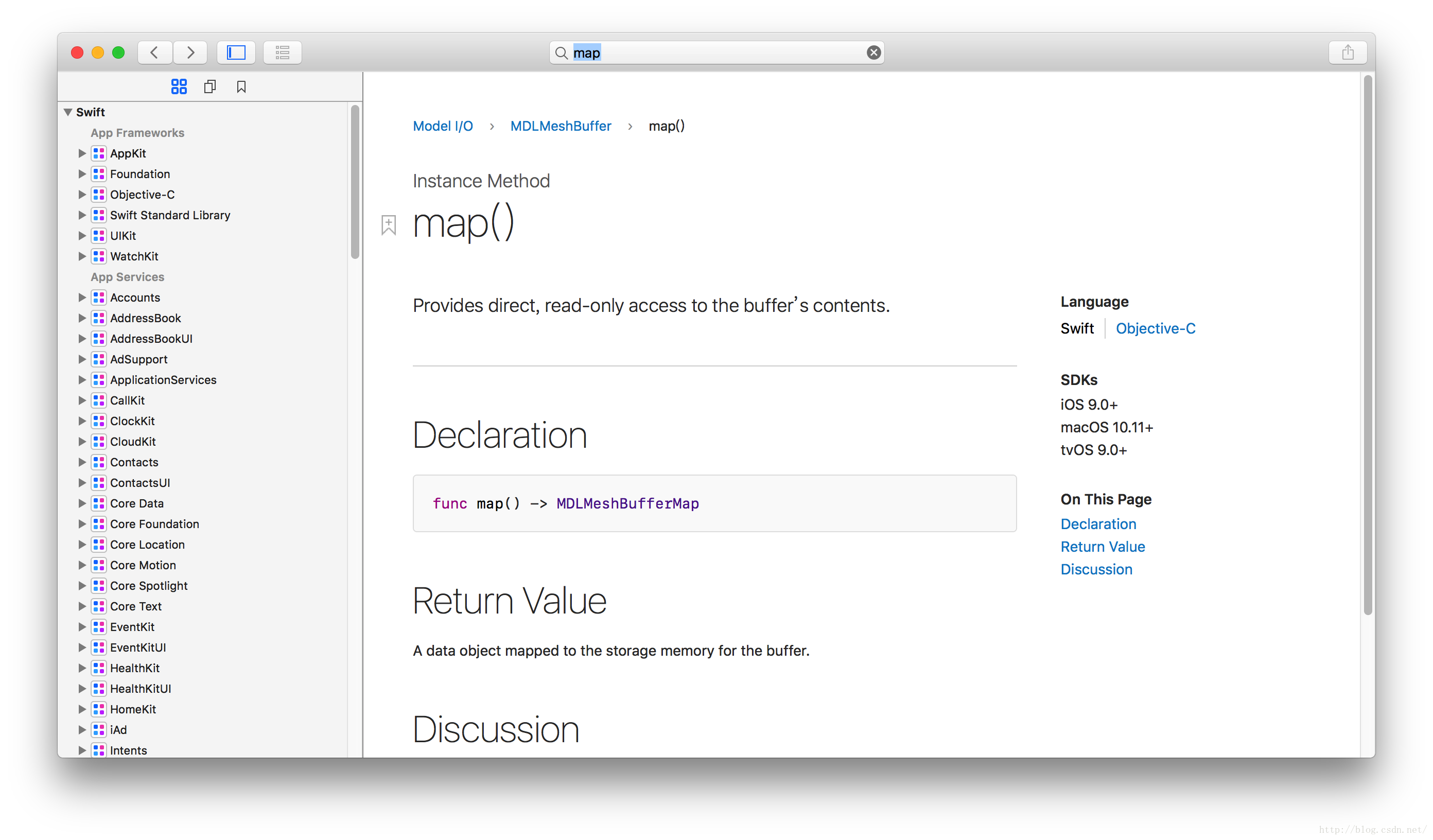The width and height of the screenshot is (1433, 840).
Task: Click the forward navigation arrow button
Action: coord(190,52)
